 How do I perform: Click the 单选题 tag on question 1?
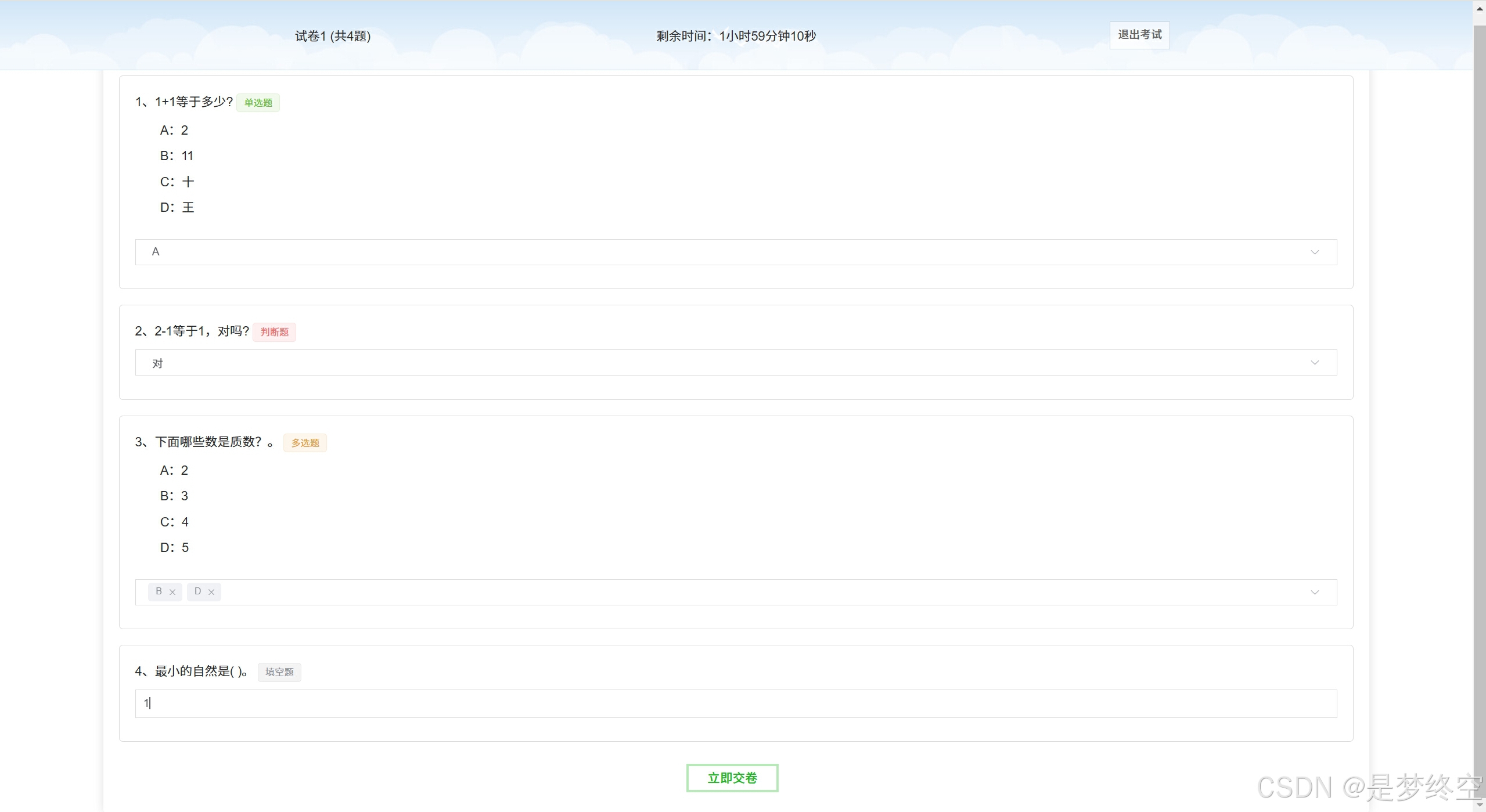258,103
